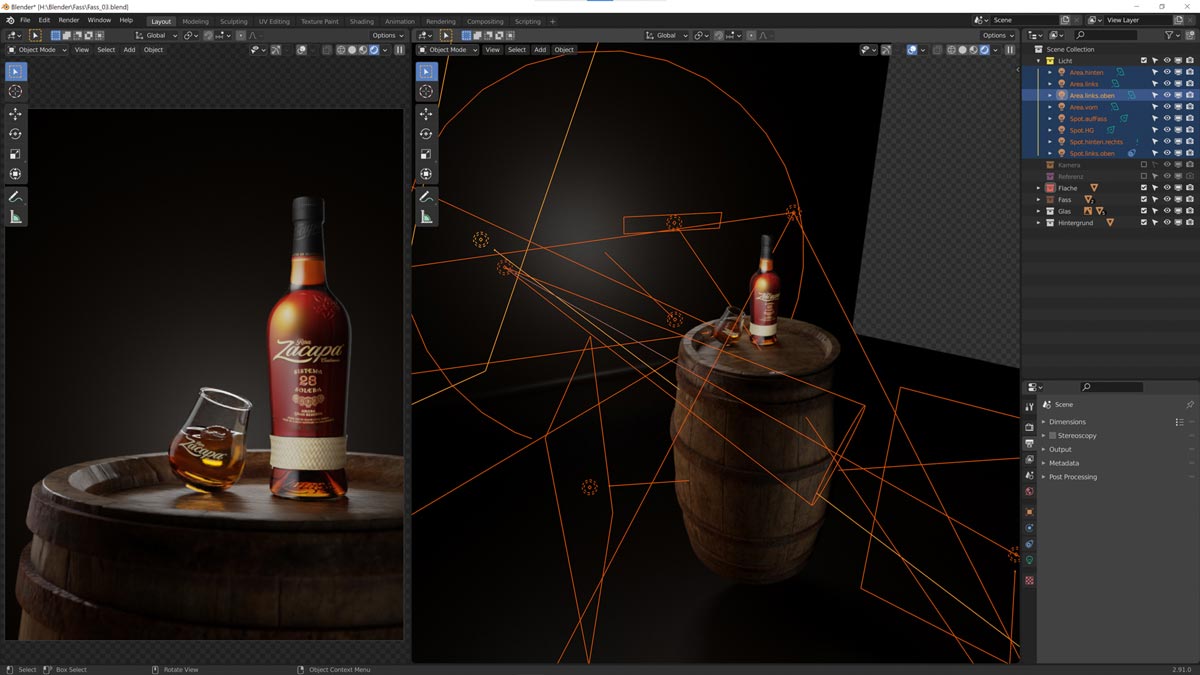Select the Rotate tool in right viewport
This screenshot has height=675, width=1200.
point(426,134)
